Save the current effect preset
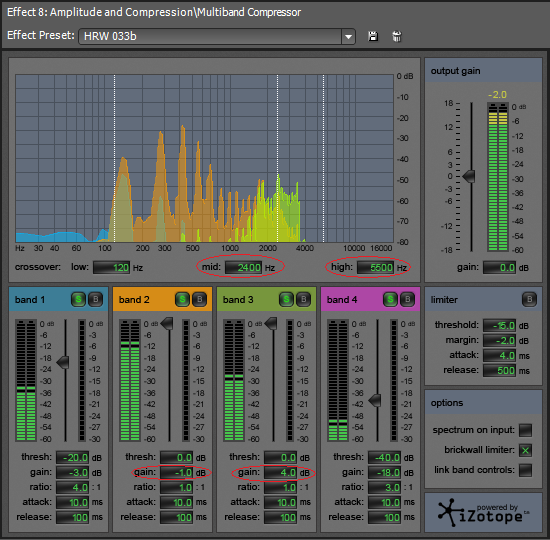 pos(373,36)
